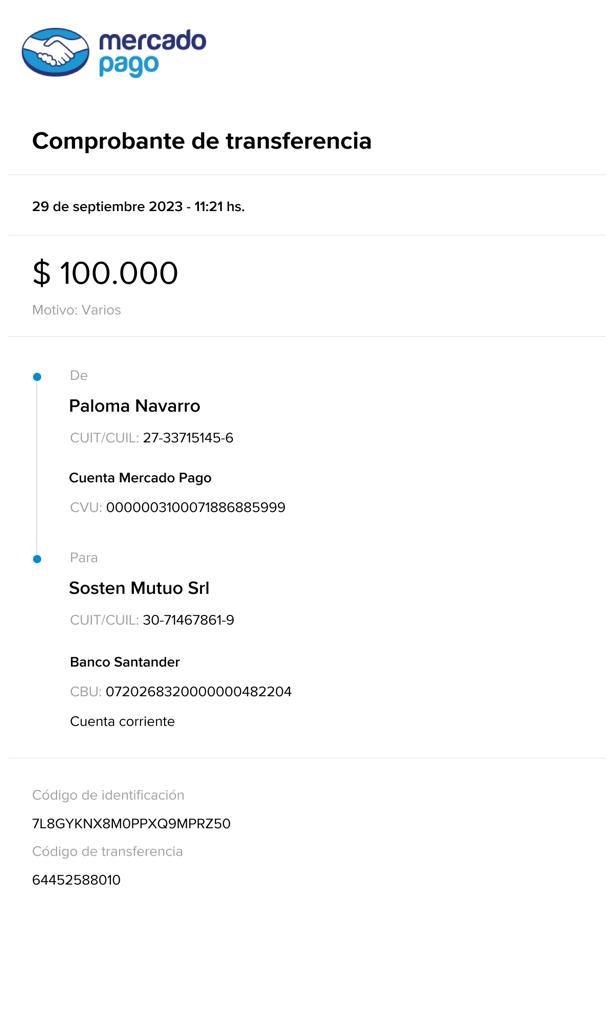The width and height of the screenshot is (614, 1024).
Task: Click the 'Cuenta Mercado Pago' label
Action: point(140,478)
